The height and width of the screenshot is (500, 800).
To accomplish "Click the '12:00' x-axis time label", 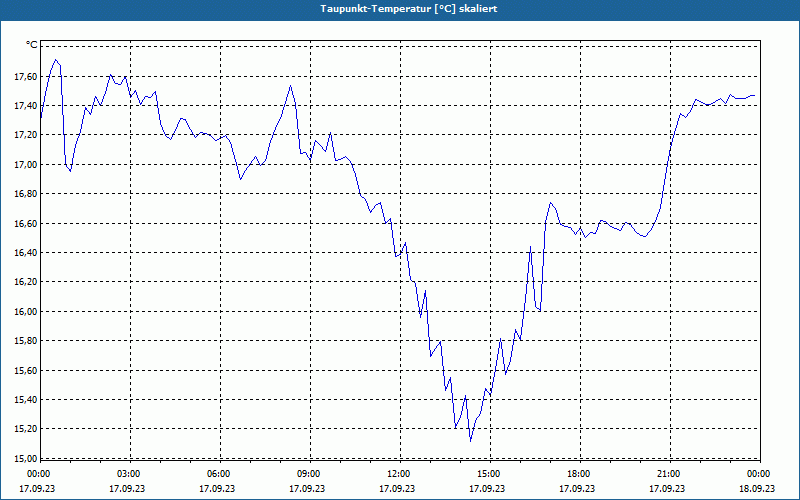I will (x=397, y=474).
